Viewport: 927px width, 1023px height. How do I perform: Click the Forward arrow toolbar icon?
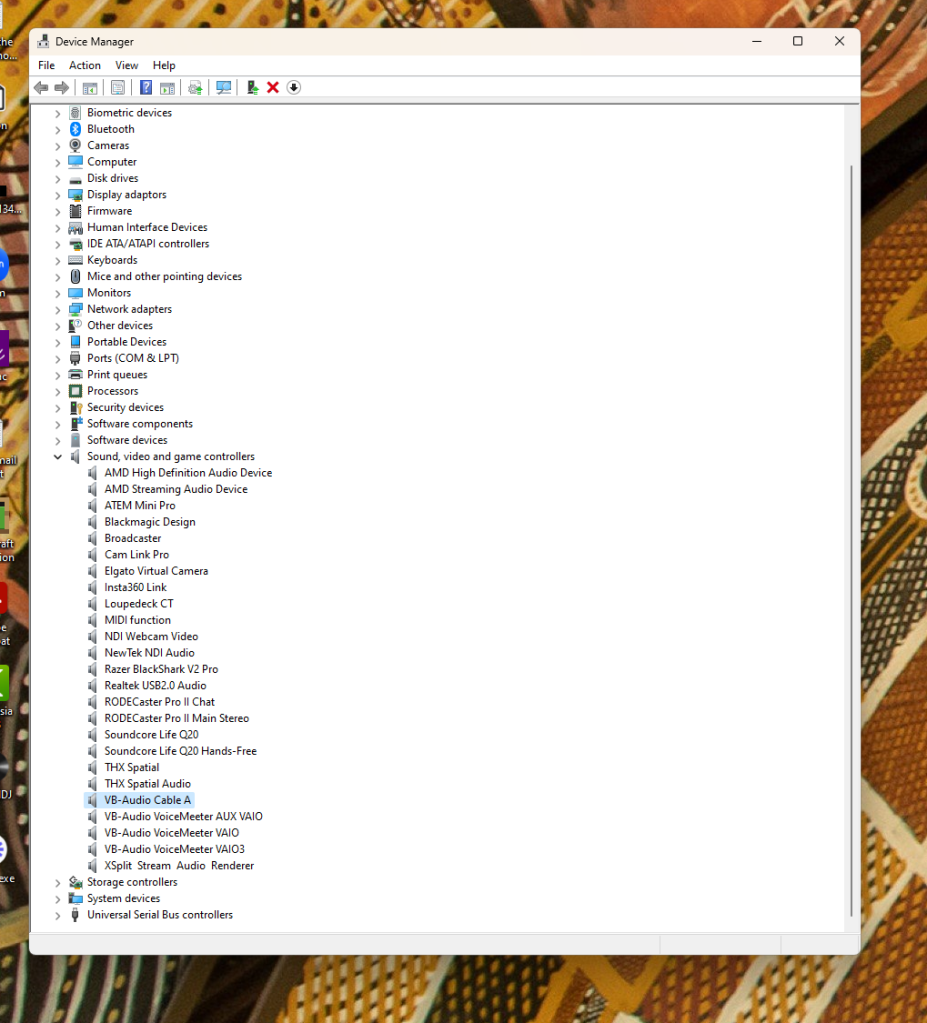(x=62, y=87)
